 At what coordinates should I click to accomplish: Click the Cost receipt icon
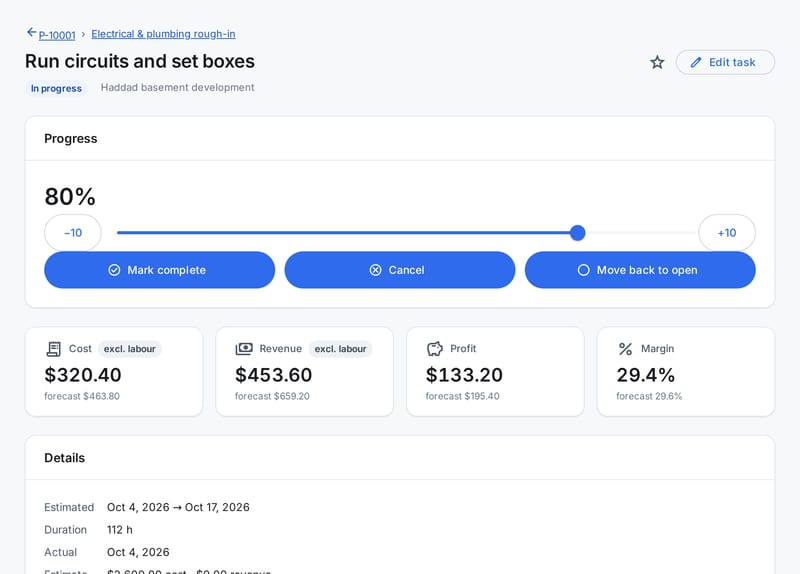point(54,349)
